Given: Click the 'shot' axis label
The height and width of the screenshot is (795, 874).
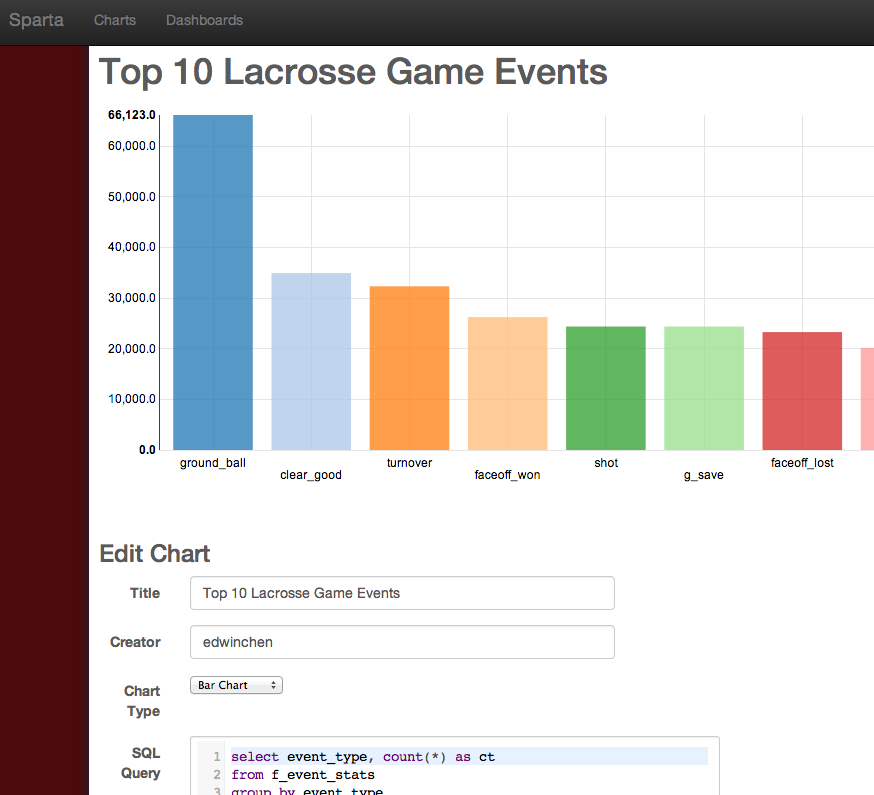Looking at the screenshot, I should point(606,463).
